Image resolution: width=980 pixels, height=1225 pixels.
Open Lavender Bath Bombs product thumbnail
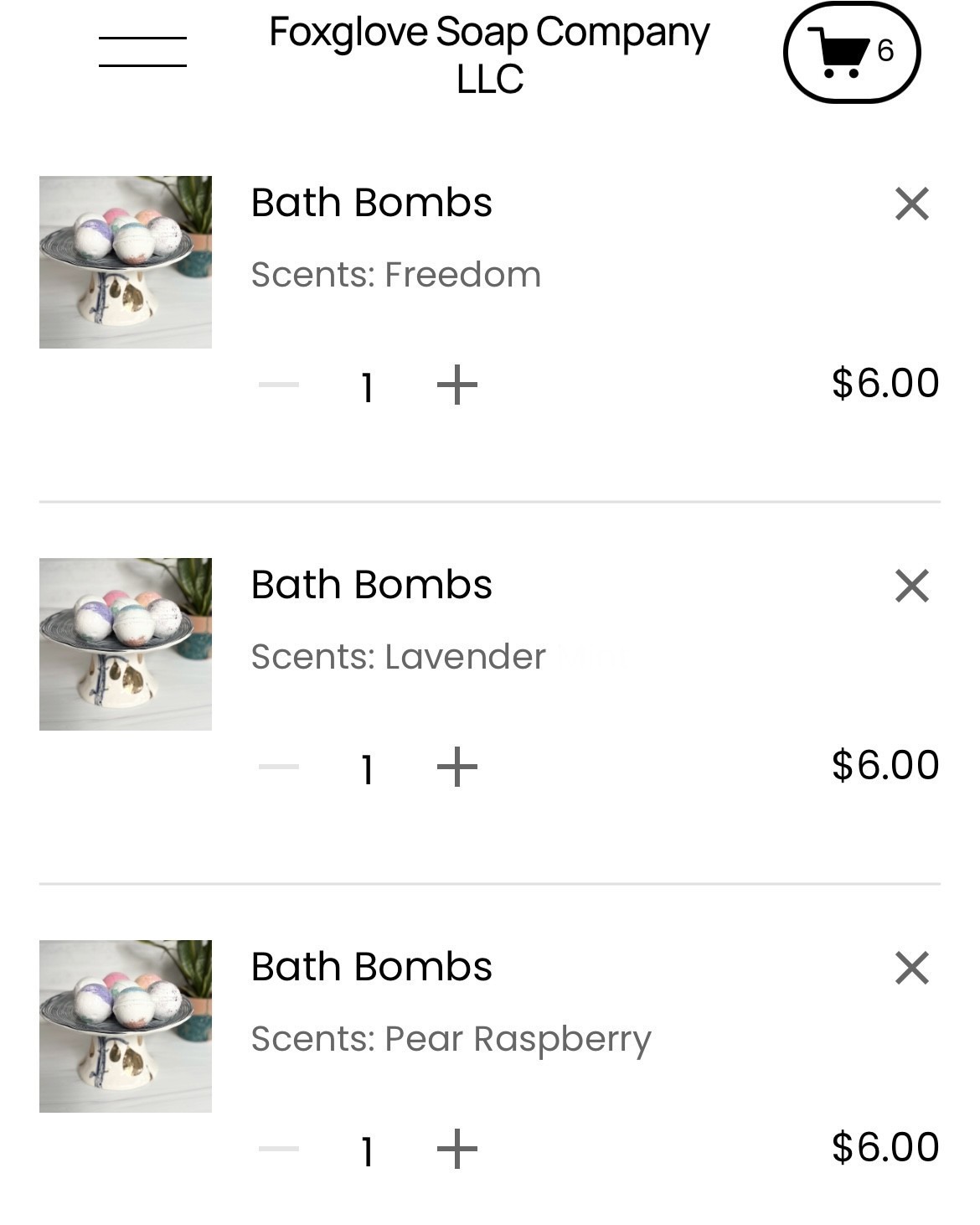click(x=126, y=644)
